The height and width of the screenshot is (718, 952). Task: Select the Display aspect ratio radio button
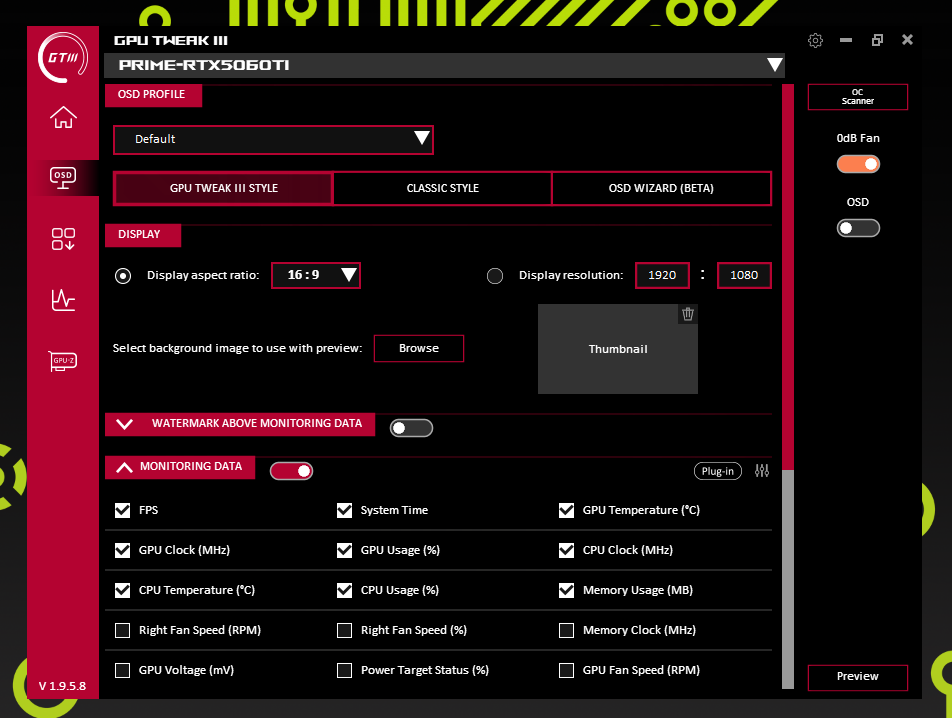click(x=123, y=276)
